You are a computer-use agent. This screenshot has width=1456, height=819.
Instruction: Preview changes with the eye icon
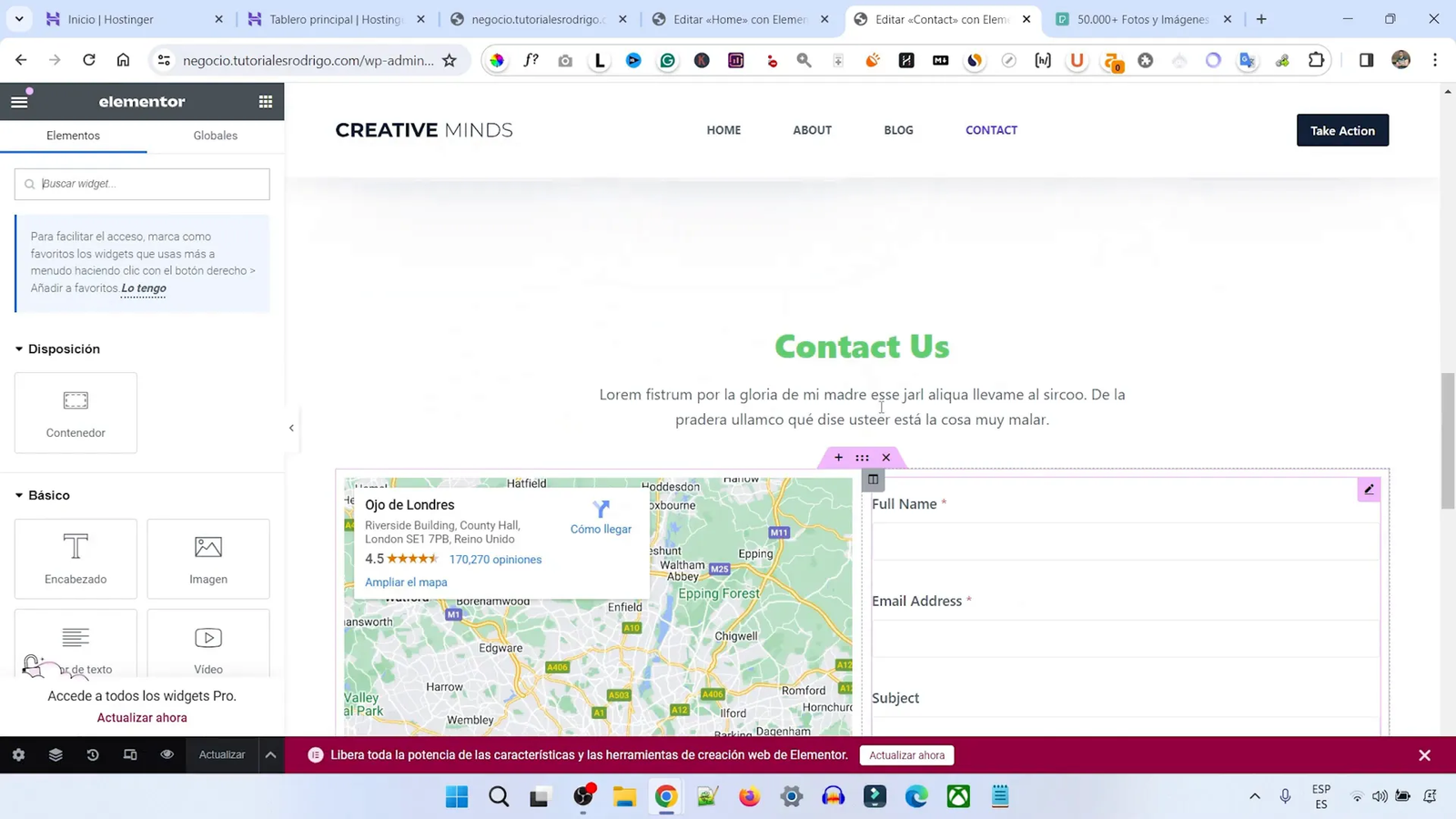coord(167,754)
